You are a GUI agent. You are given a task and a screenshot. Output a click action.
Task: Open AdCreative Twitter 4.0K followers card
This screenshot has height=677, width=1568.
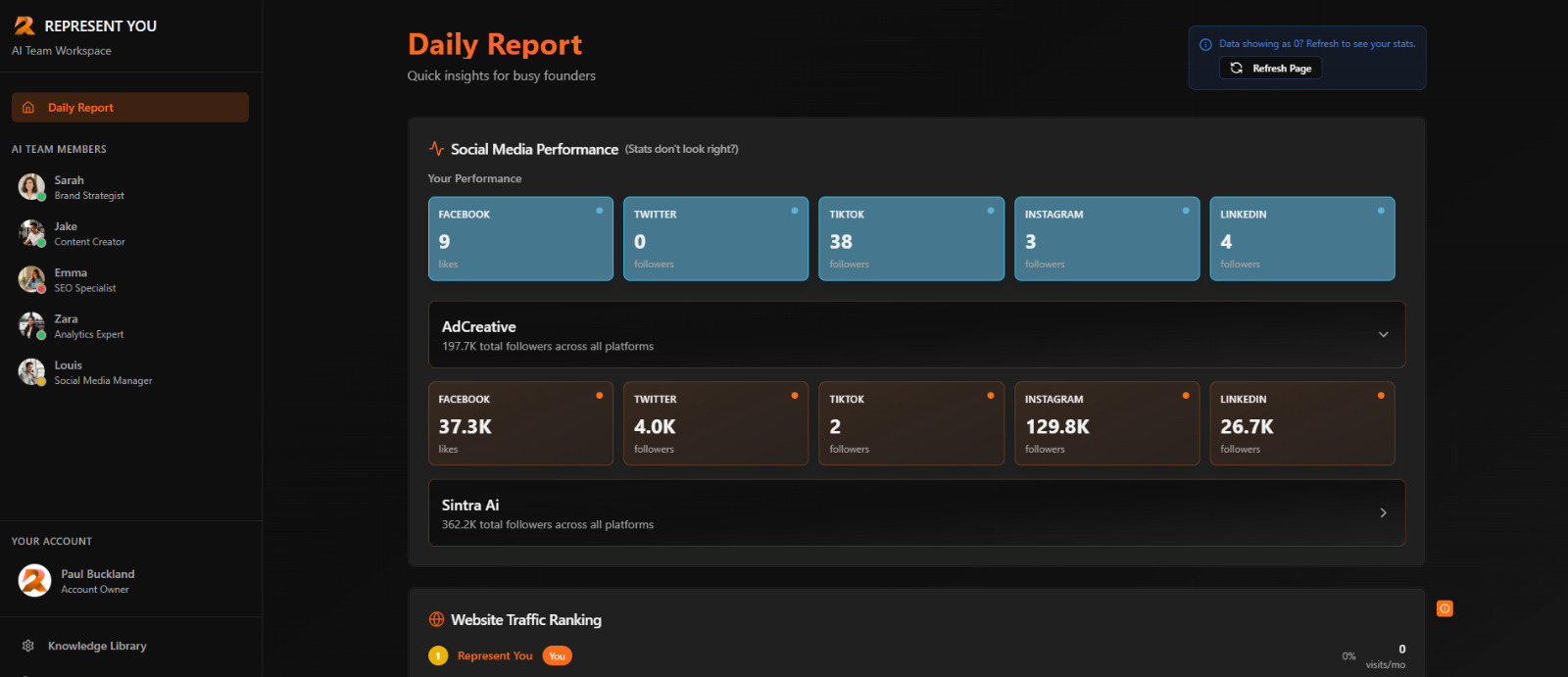(715, 423)
